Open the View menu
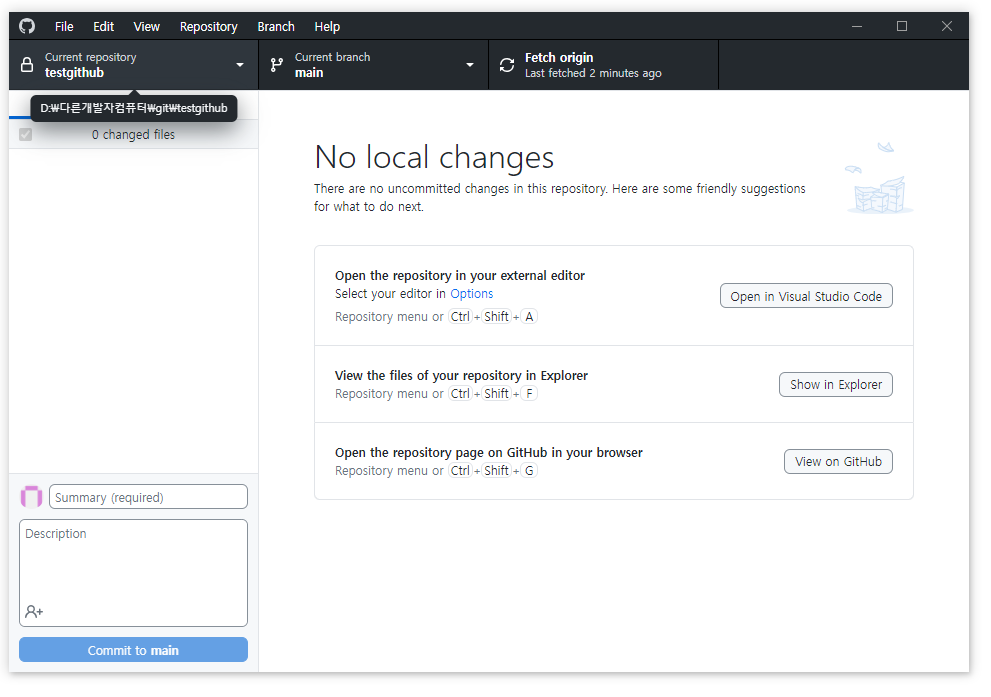The height and width of the screenshot is (697, 991). coord(147,27)
